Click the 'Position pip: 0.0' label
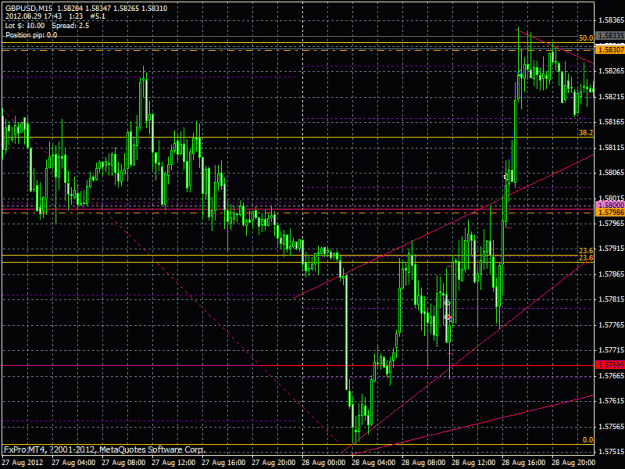This screenshot has width=625, height=469. (31, 35)
